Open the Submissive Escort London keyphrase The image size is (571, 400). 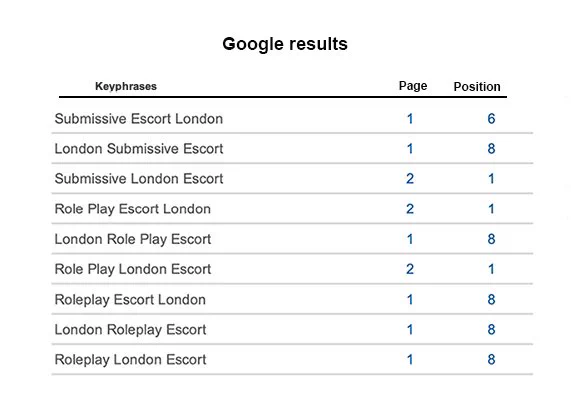139,119
